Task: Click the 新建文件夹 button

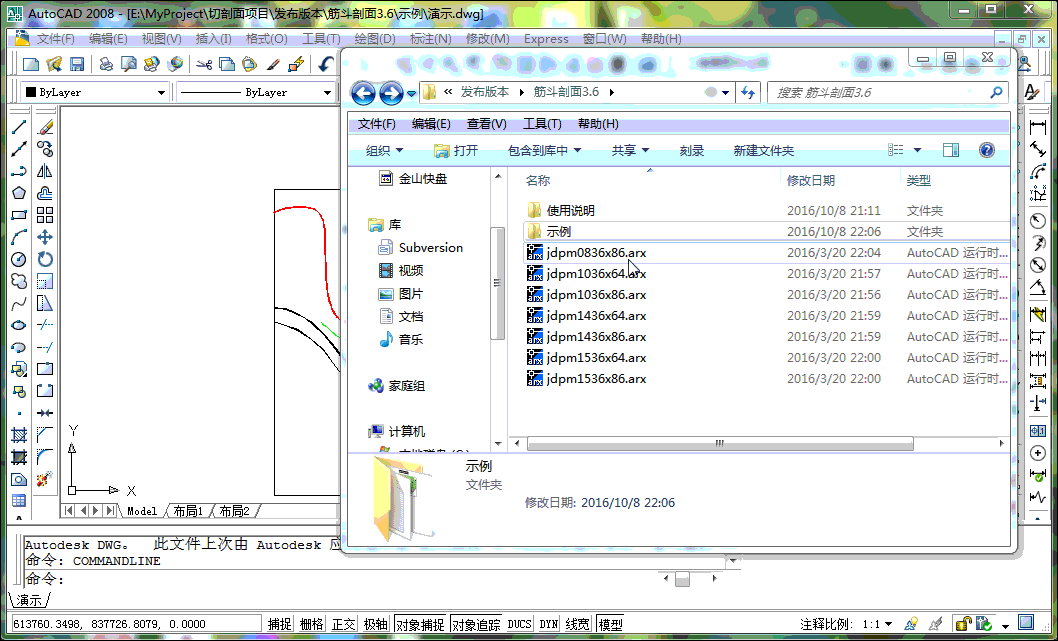Action: point(764,150)
